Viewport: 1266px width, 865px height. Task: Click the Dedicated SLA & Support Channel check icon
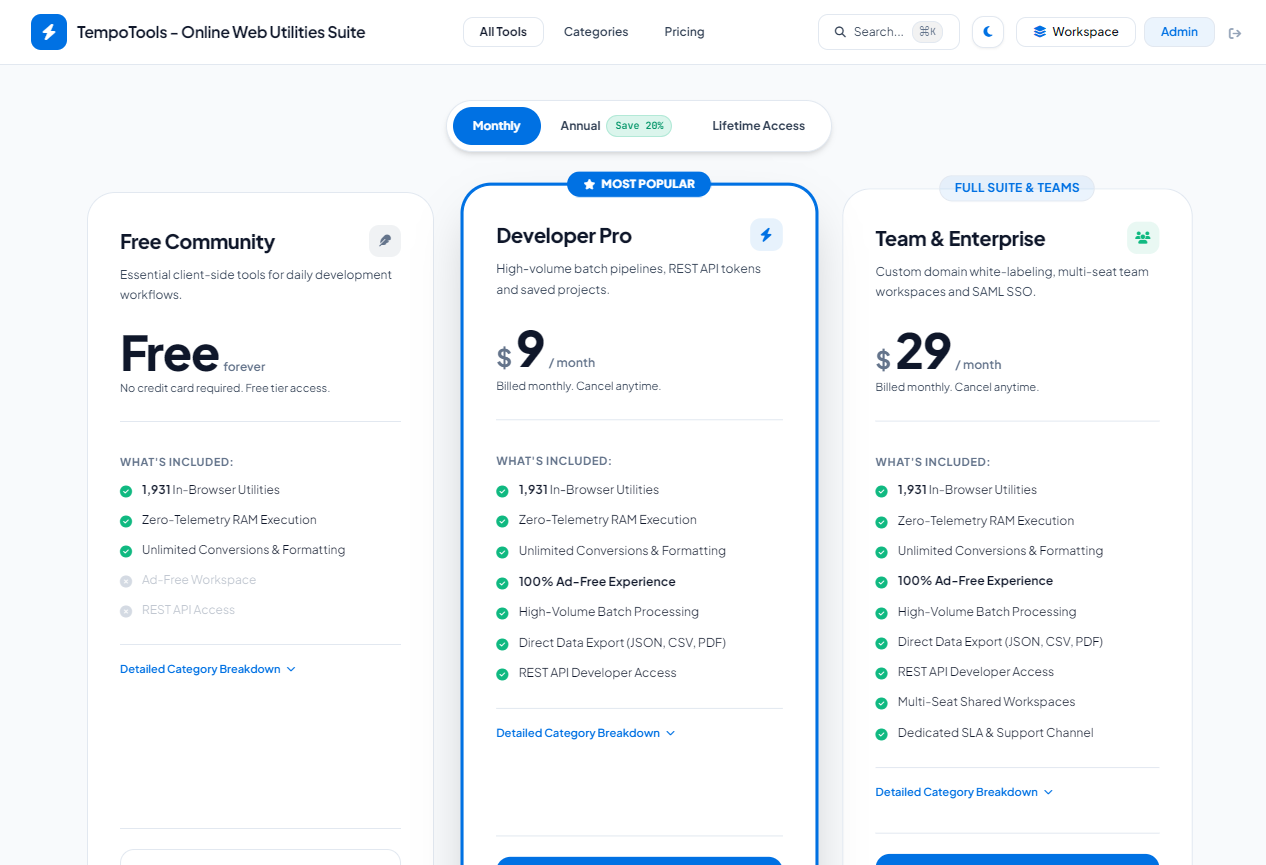point(882,734)
